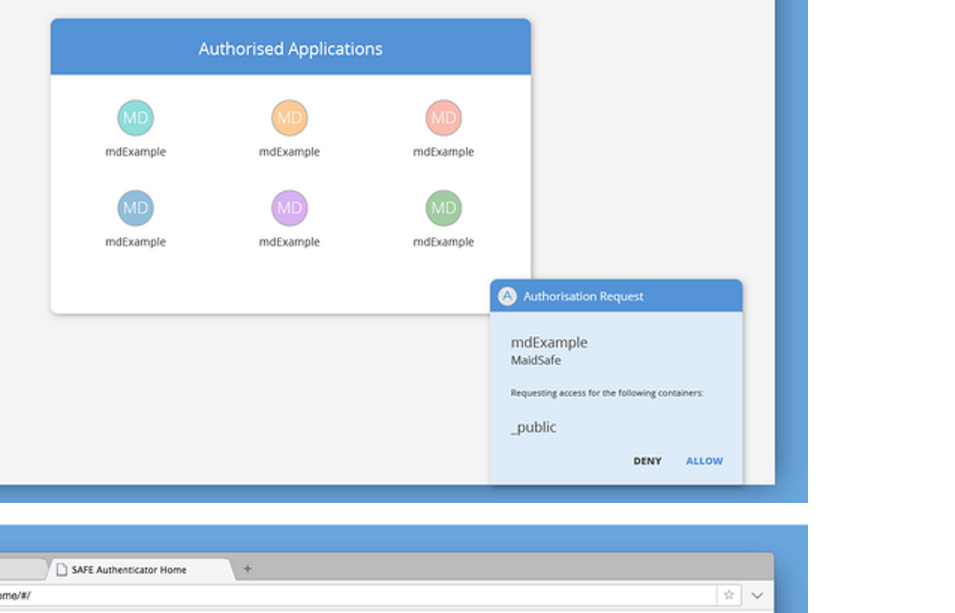The image size is (955, 613).
Task: Click the page icon on SAFE Authenticator tab
Action: pos(62,569)
